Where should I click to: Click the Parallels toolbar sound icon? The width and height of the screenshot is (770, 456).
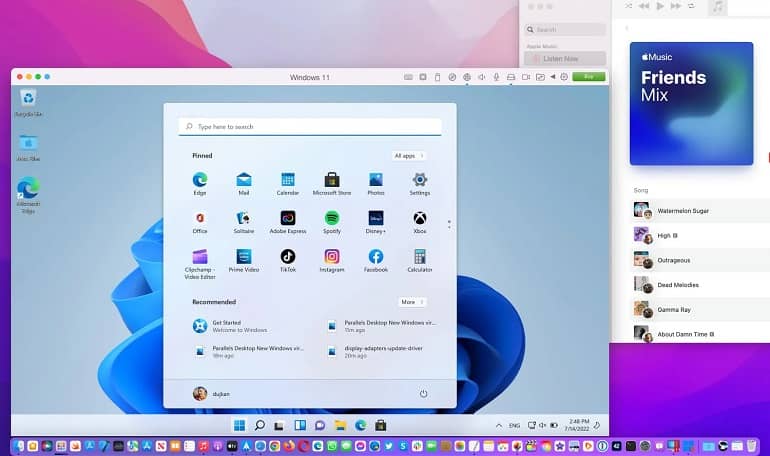point(482,77)
